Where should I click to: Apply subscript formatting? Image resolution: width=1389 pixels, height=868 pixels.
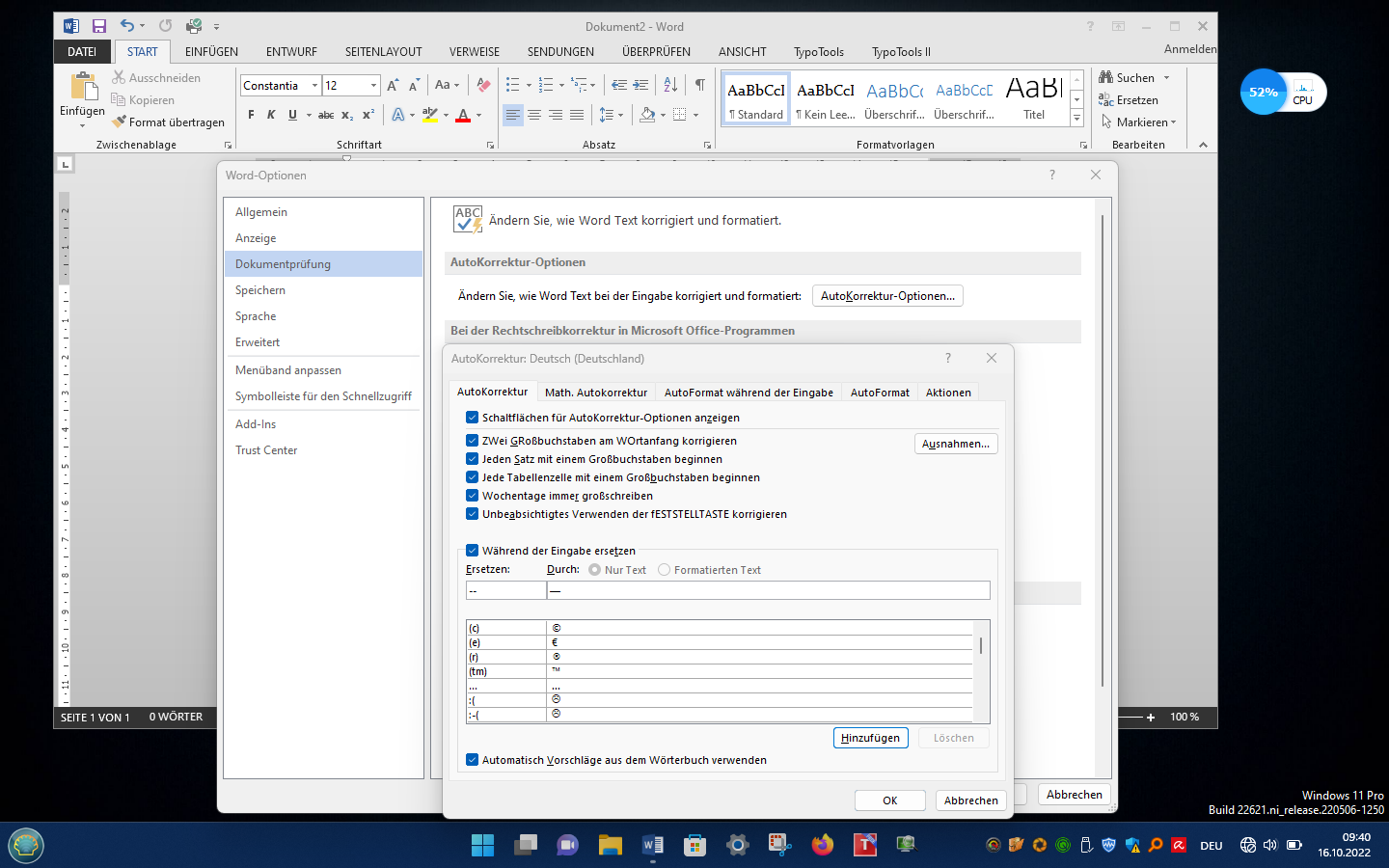tap(347, 115)
